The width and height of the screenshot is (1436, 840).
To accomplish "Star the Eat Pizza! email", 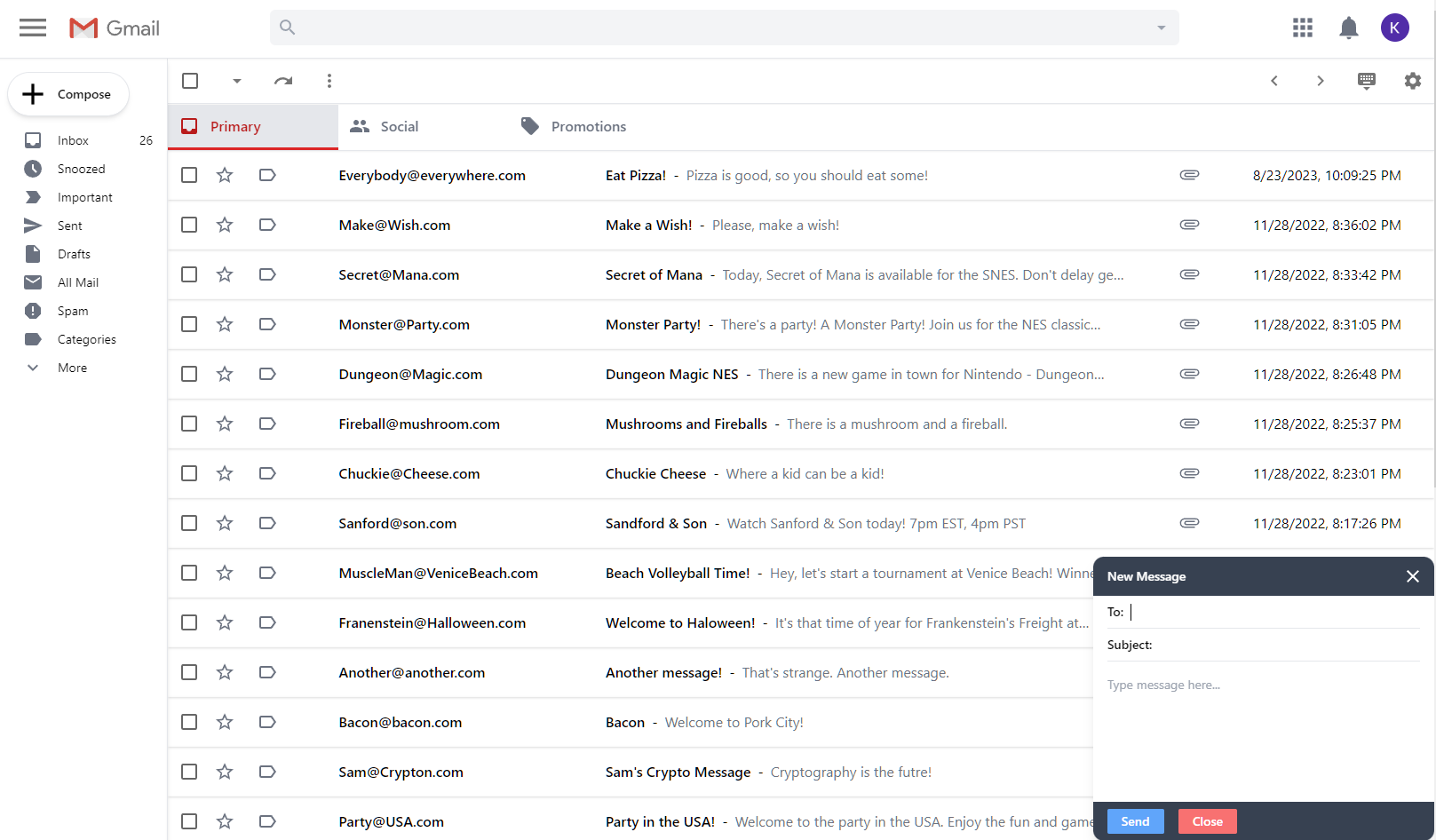I will (225, 175).
